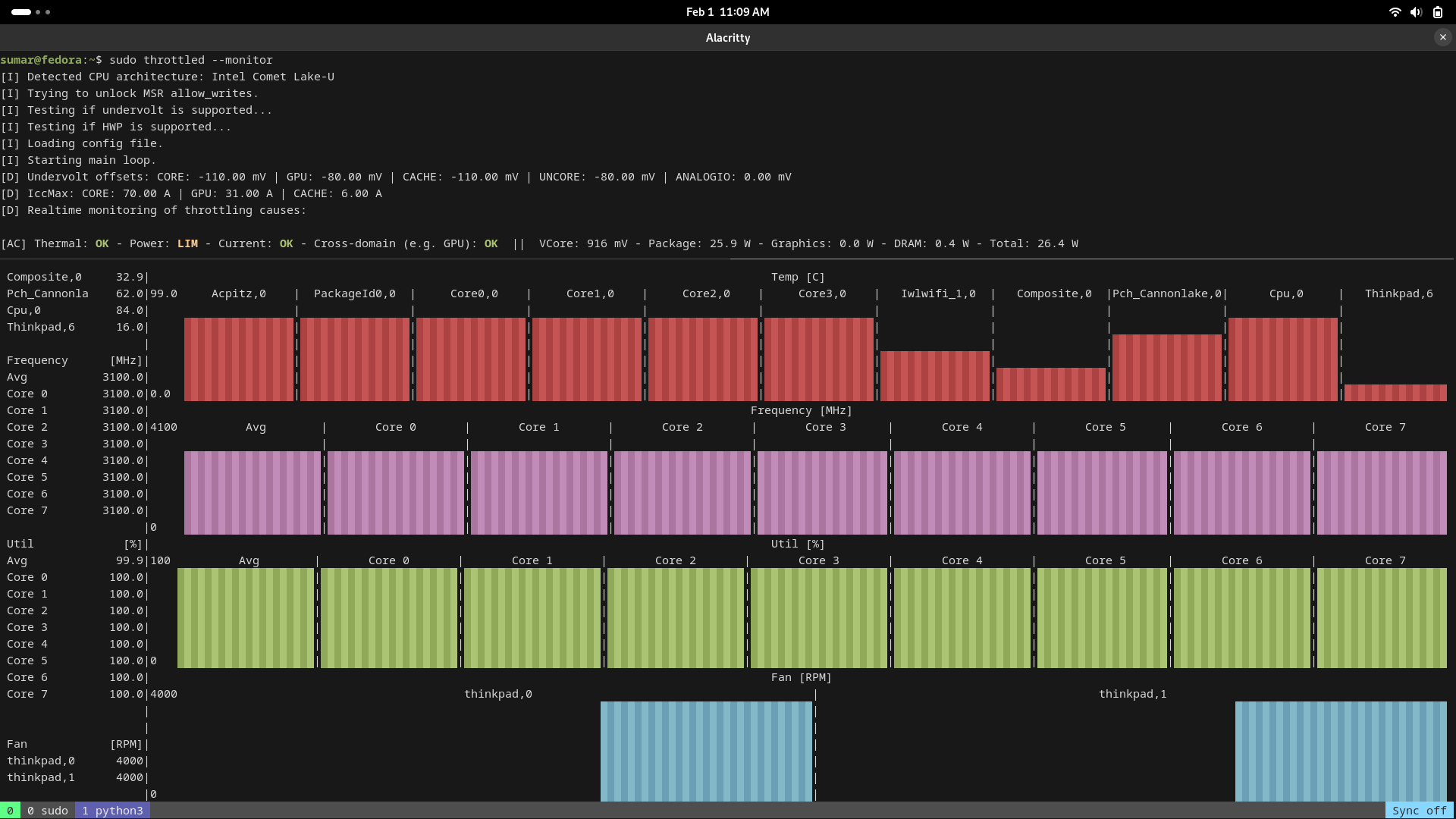Click the Sync off status indicator
The width and height of the screenshot is (1456, 819).
tap(1419, 811)
